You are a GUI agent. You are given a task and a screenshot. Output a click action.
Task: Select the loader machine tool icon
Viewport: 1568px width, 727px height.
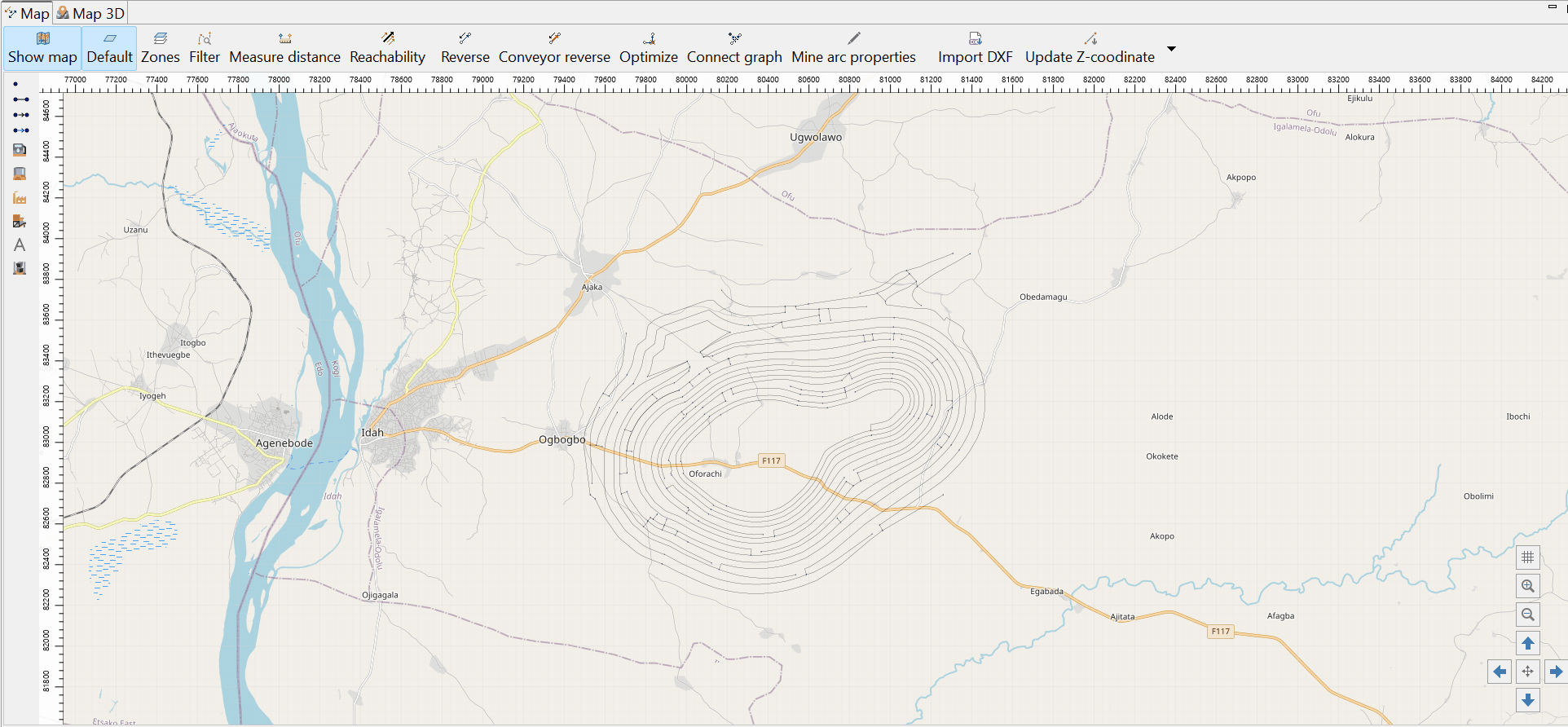click(x=20, y=268)
